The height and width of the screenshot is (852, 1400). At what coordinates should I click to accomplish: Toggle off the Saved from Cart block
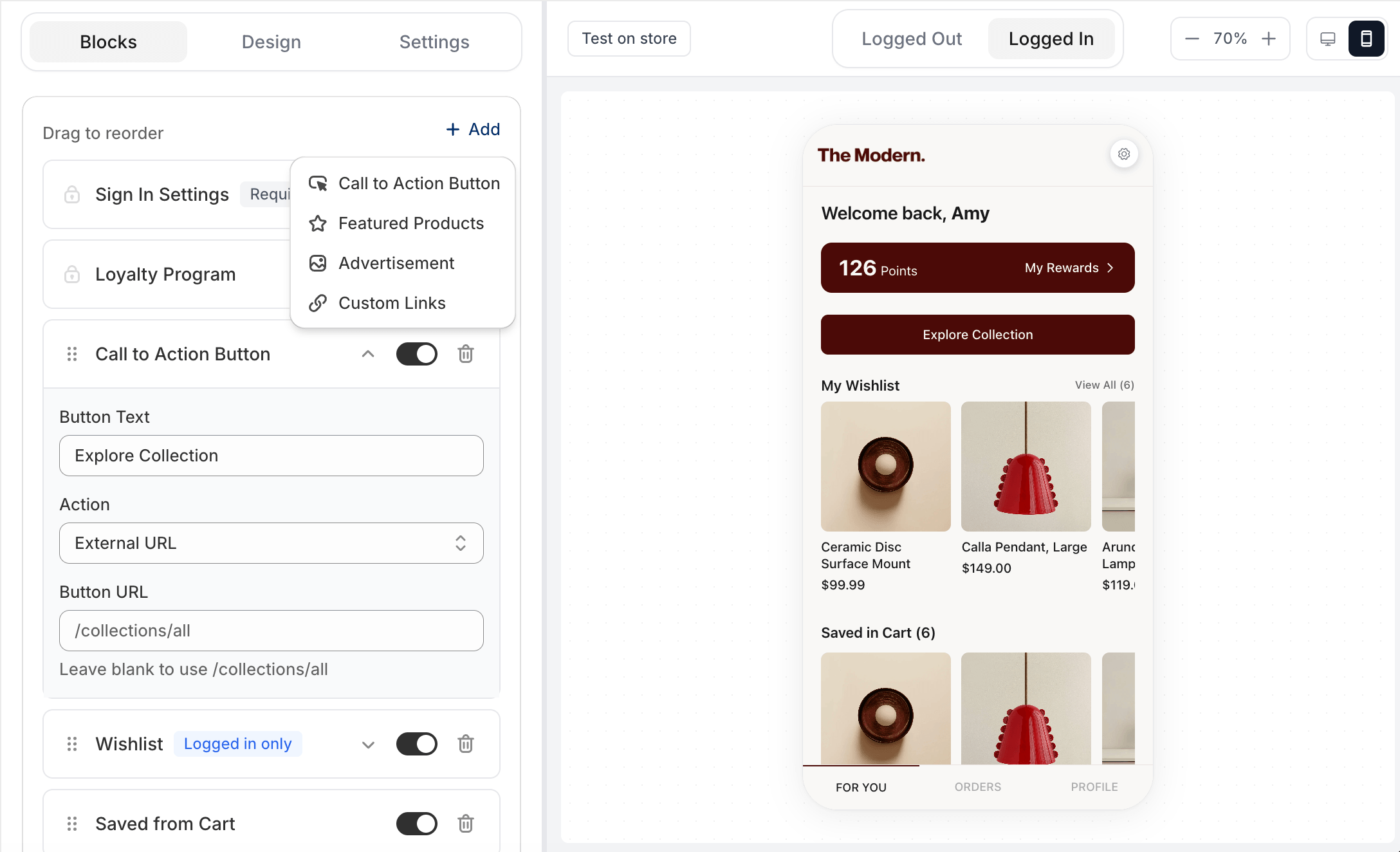(x=416, y=824)
